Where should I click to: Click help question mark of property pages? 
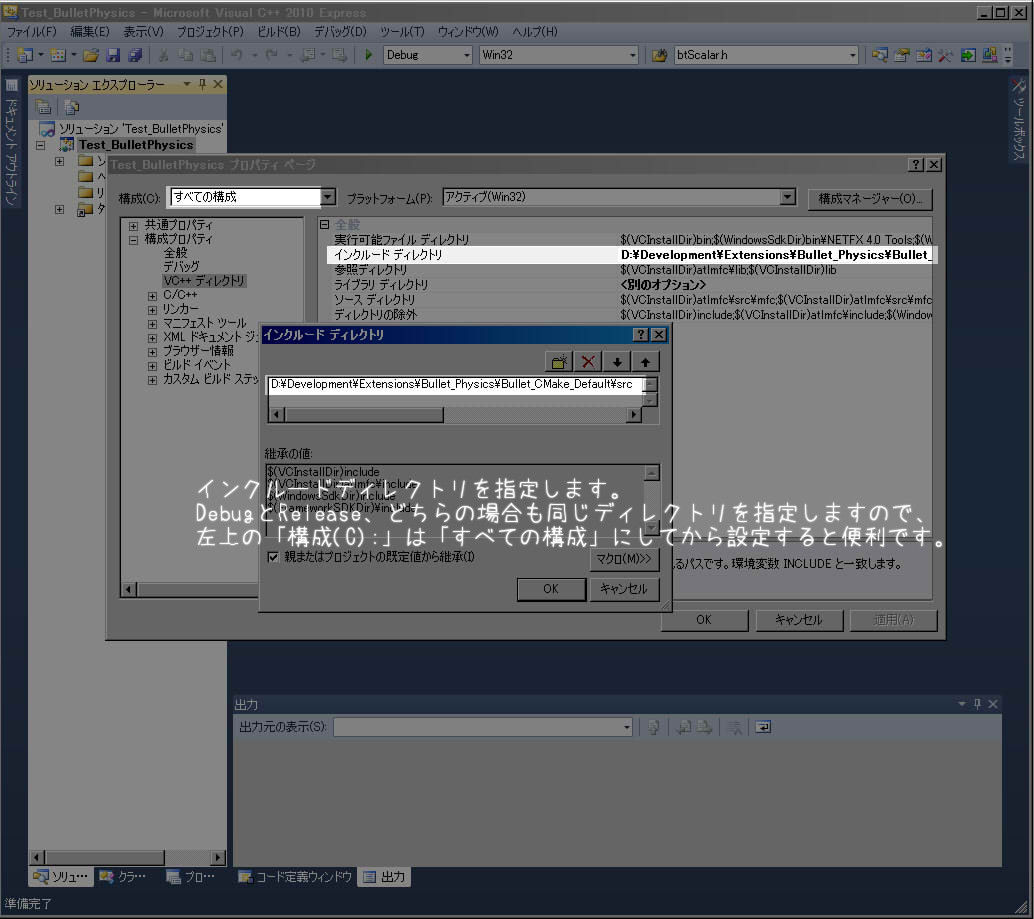coord(916,164)
